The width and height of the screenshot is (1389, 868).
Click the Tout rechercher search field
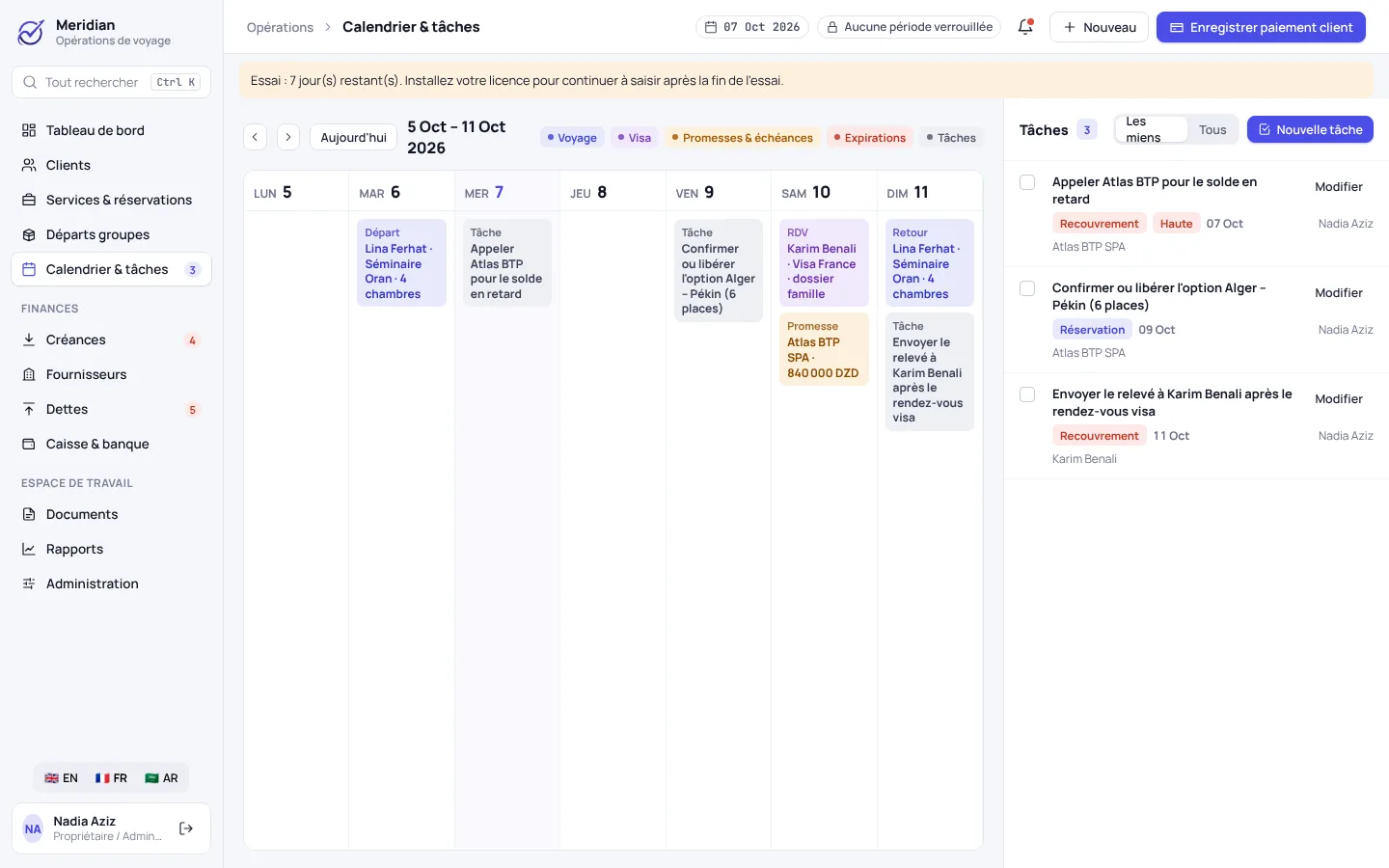coord(111,82)
